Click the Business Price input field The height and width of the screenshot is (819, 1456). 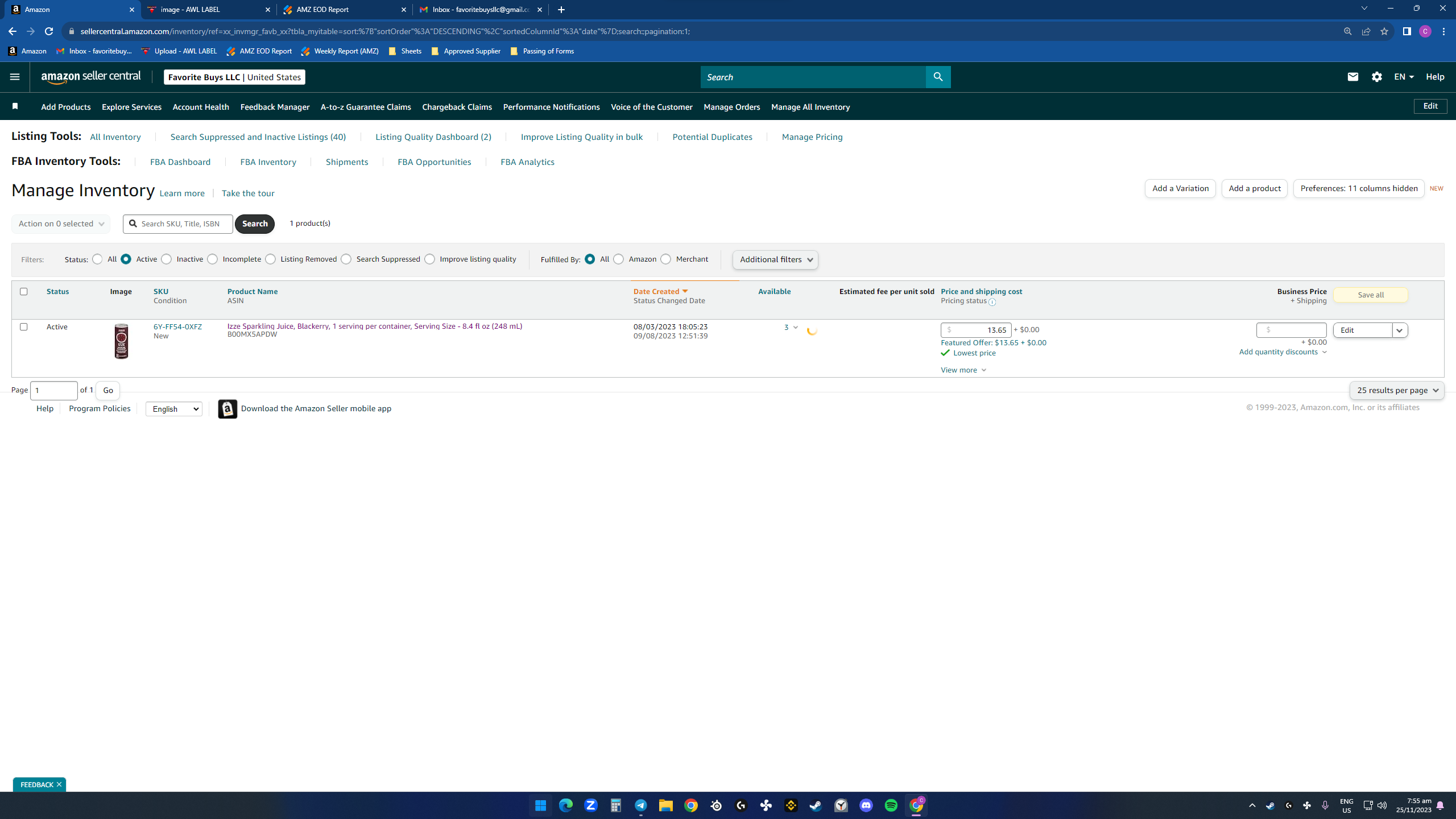tap(1292, 330)
